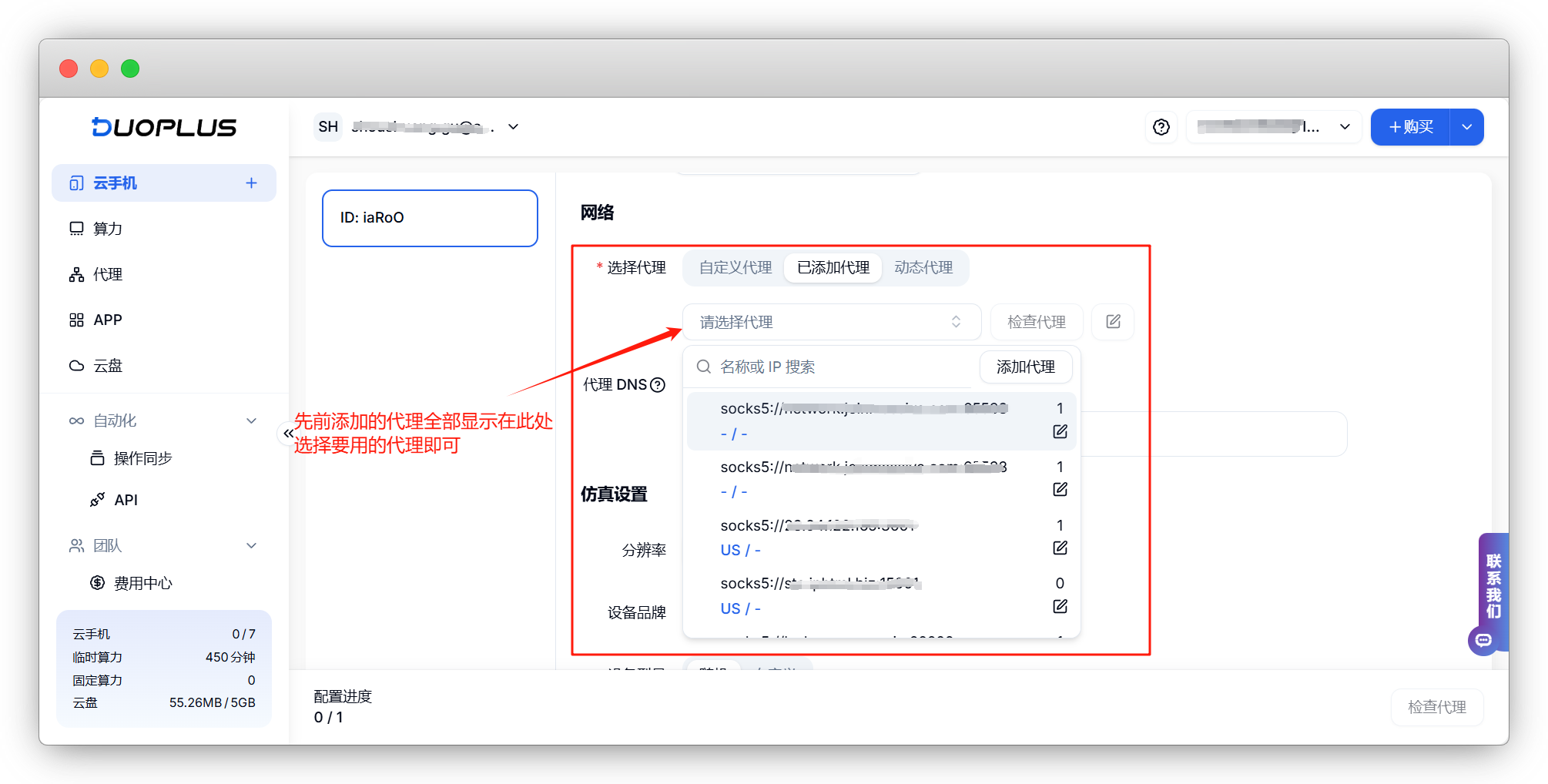Viewport: 1548px width, 784px height.
Task: Click the 添加代理 add proxy button
Action: point(1026,367)
